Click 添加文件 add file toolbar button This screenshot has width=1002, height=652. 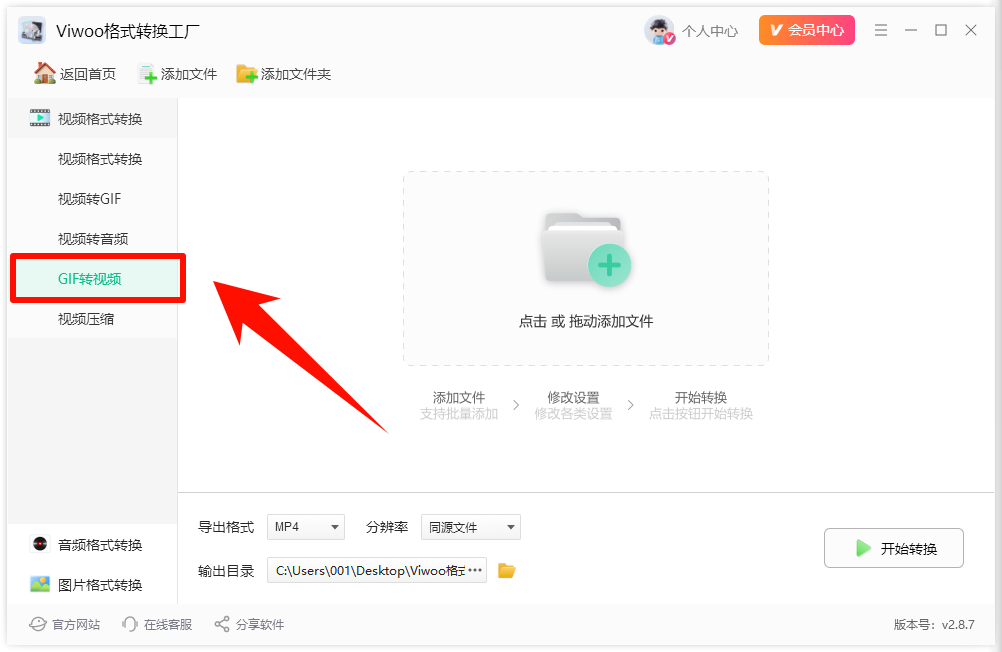[x=178, y=74]
